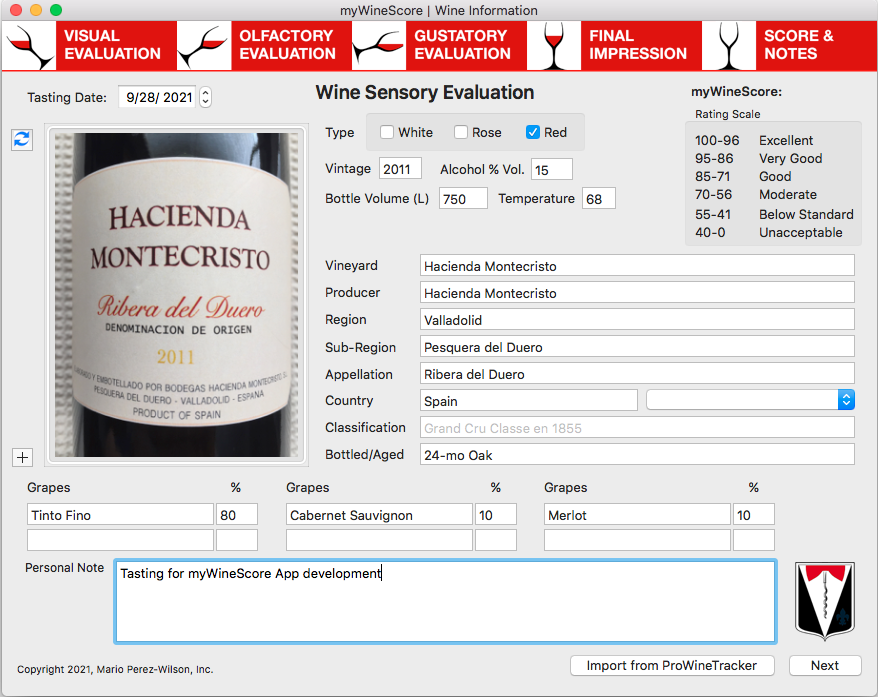This screenshot has width=878, height=697.
Task: Click inside the Personal Note field
Action: 445,600
